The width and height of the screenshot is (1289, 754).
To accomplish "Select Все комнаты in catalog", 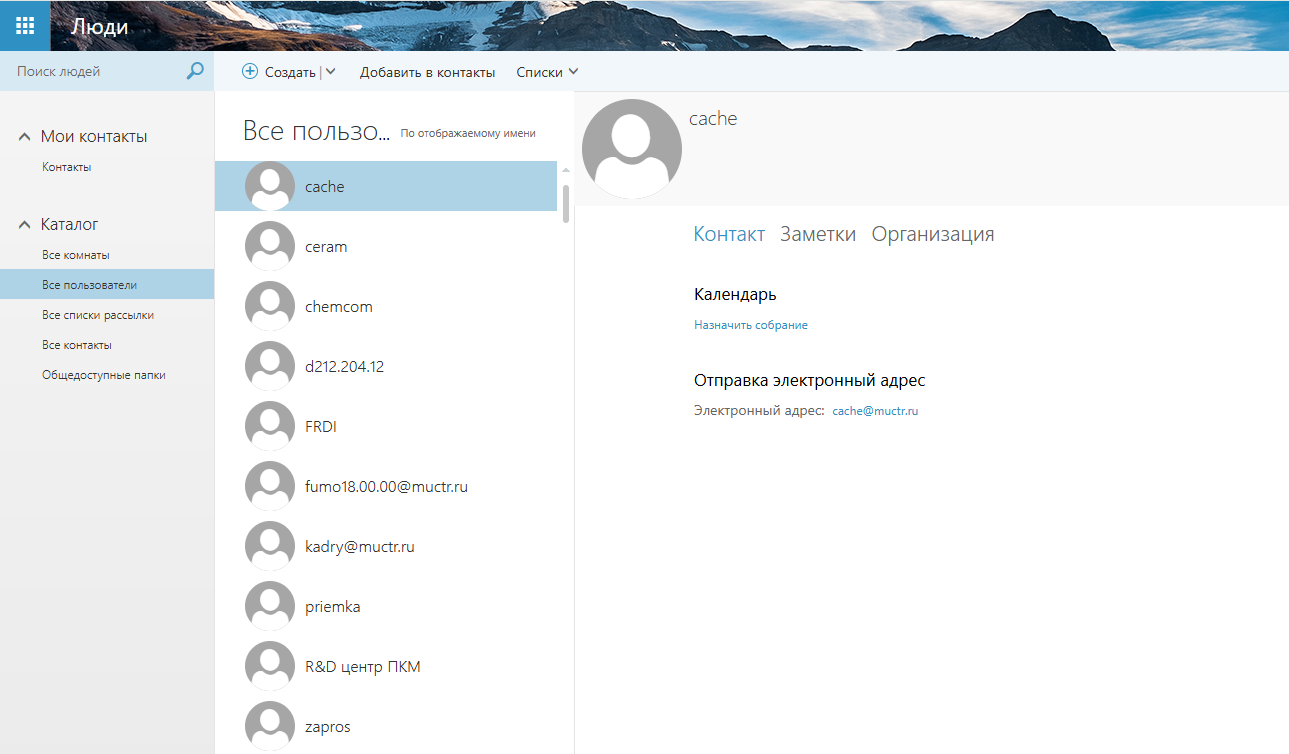I will 76,255.
